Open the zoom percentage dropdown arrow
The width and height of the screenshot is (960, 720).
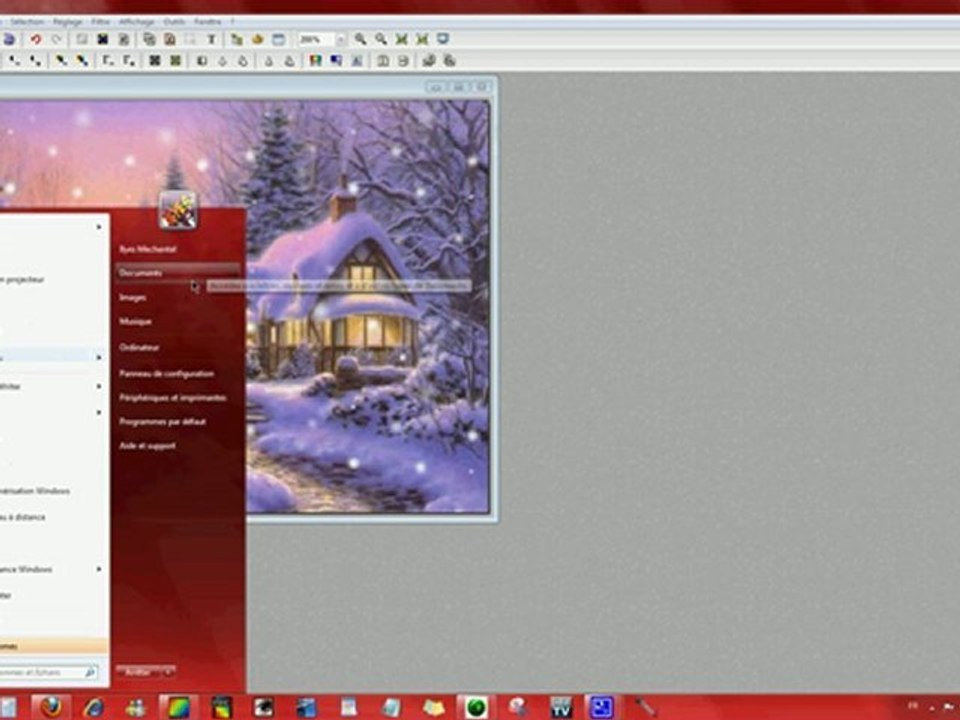pyautogui.click(x=341, y=39)
